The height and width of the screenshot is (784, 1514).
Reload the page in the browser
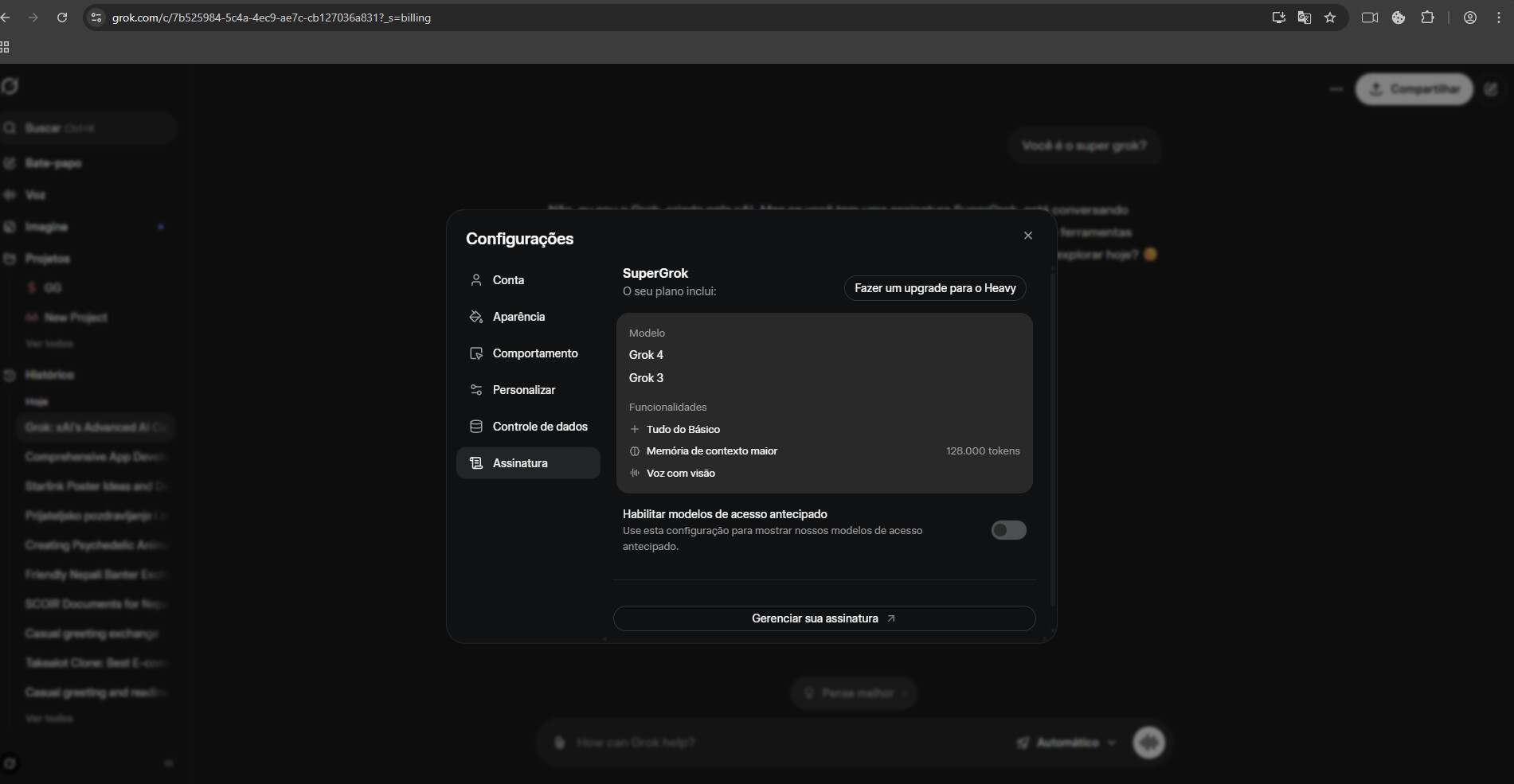62,18
